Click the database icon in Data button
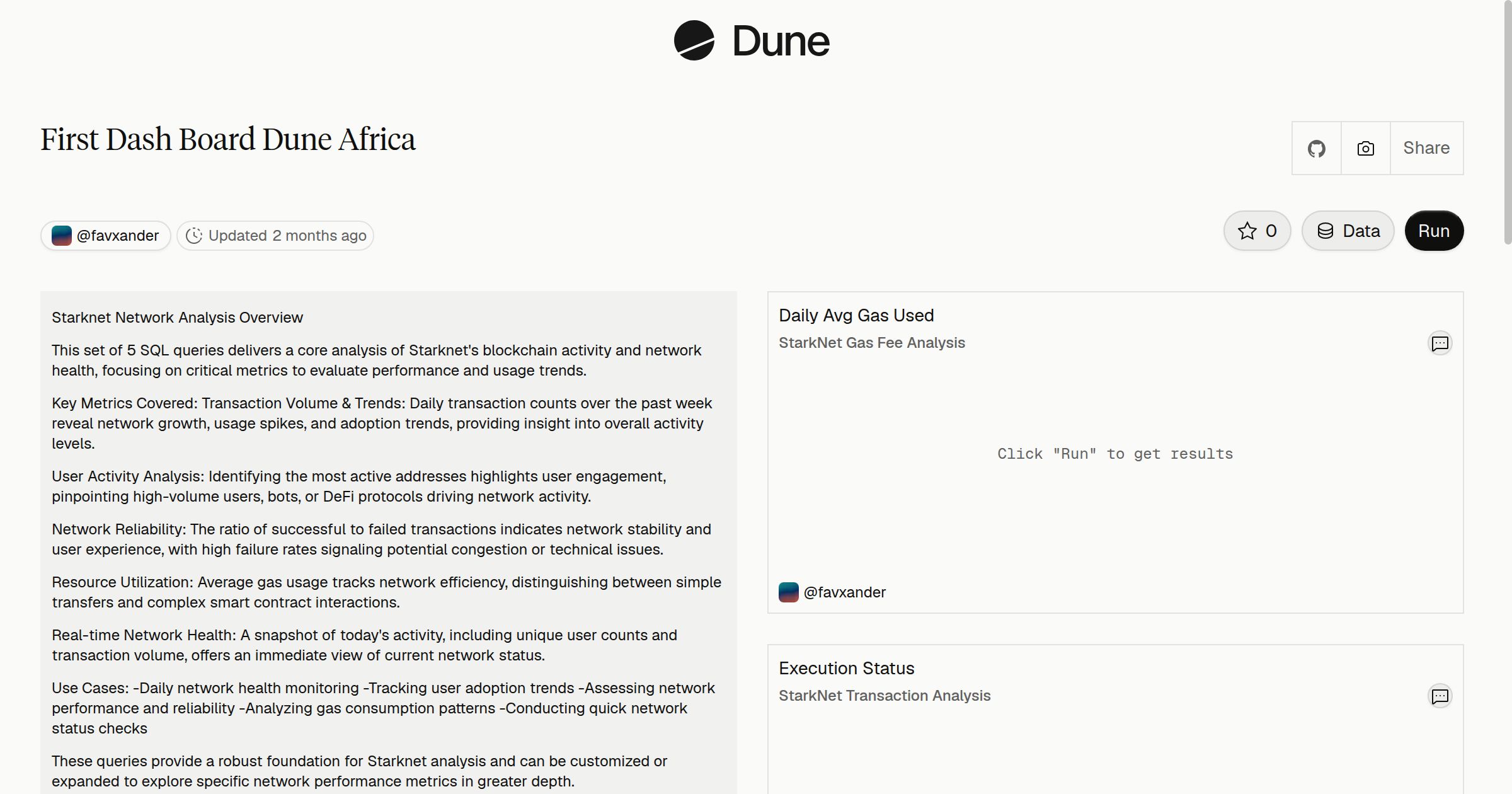 point(1326,231)
